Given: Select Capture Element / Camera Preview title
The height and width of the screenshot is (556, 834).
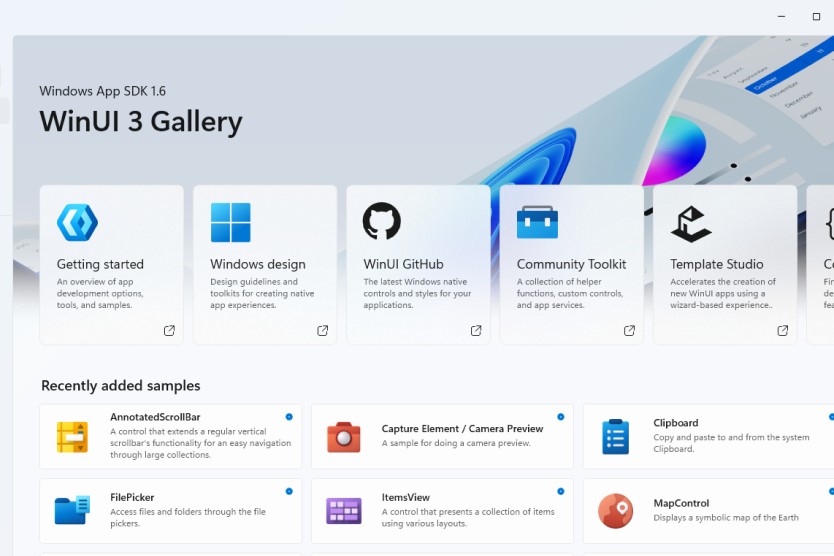Looking at the screenshot, I should pyautogui.click(x=462, y=428).
